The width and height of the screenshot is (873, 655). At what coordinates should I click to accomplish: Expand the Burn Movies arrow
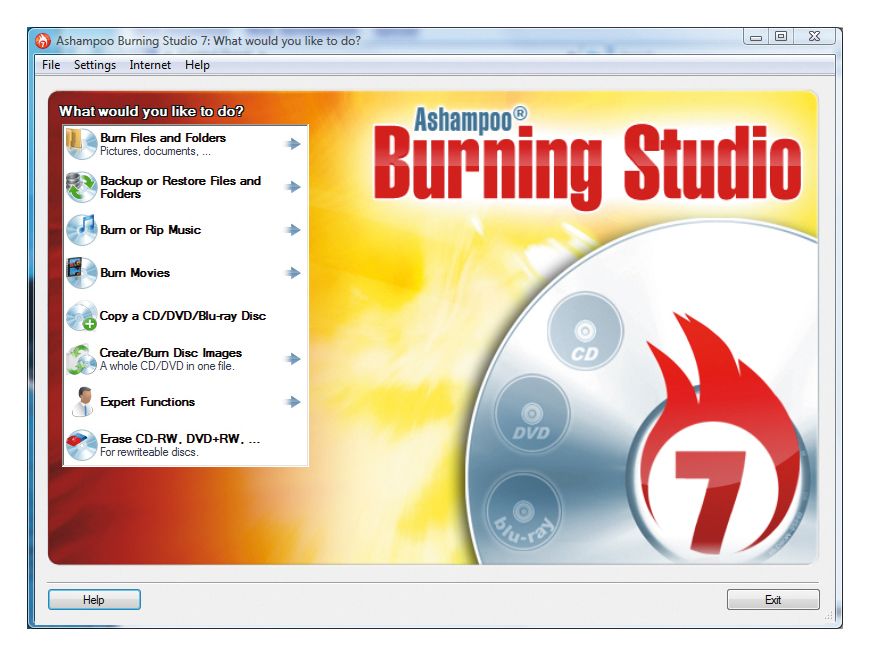click(x=293, y=272)
